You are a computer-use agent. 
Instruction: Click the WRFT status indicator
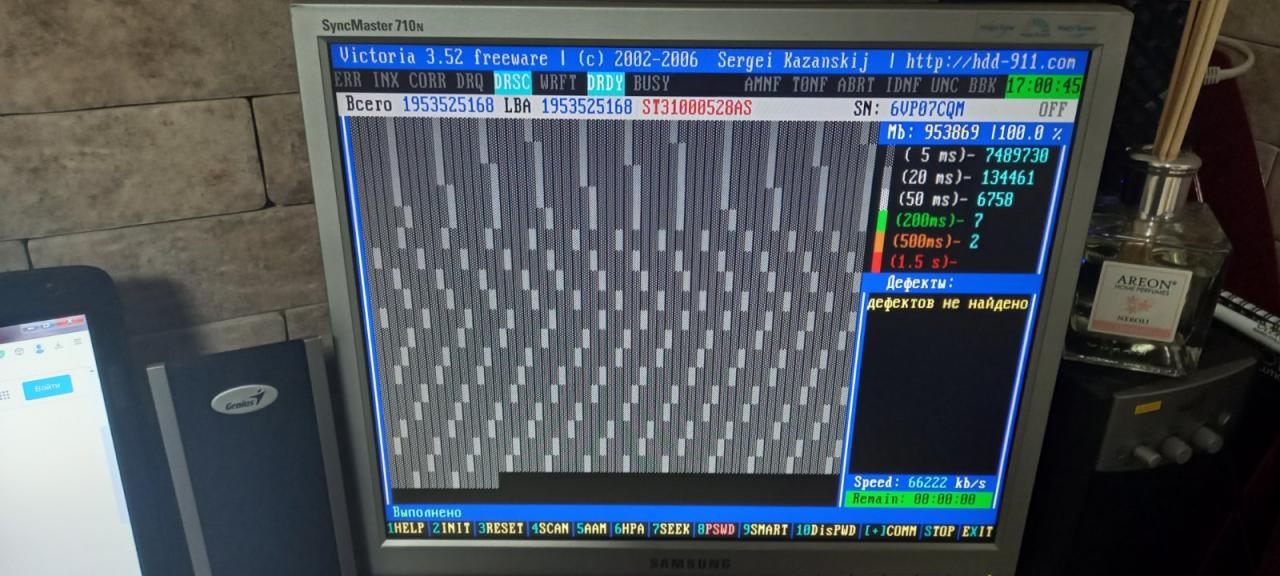coord(558,83)
